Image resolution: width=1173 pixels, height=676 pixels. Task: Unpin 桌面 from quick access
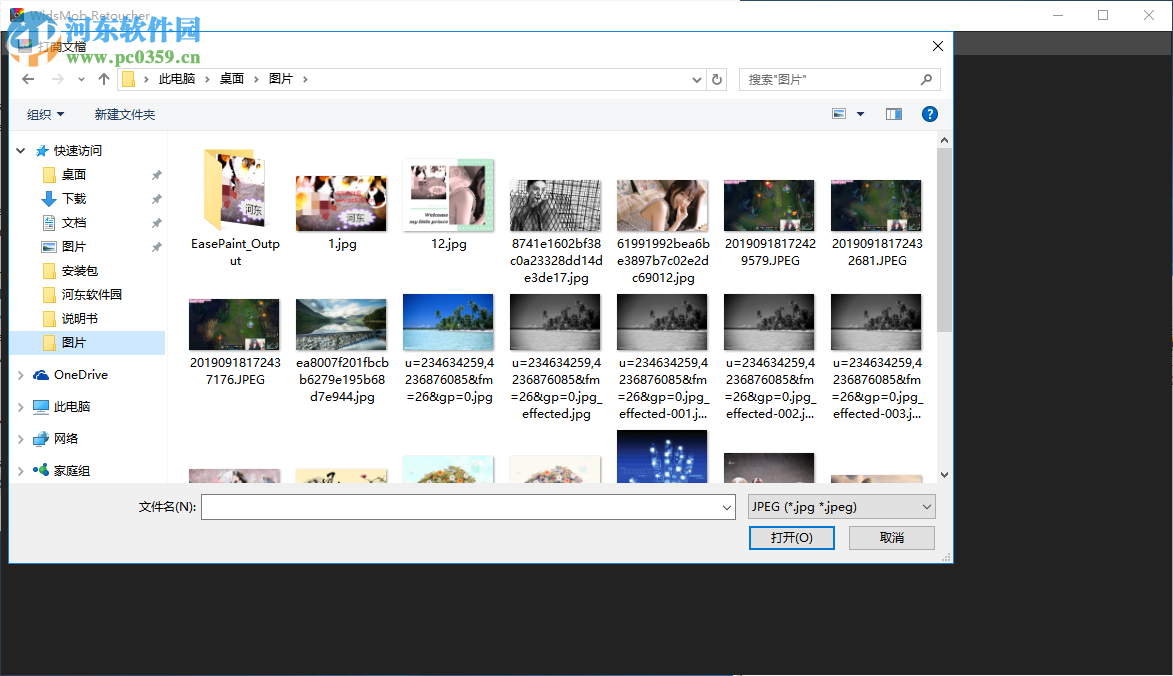coord(156,174)
